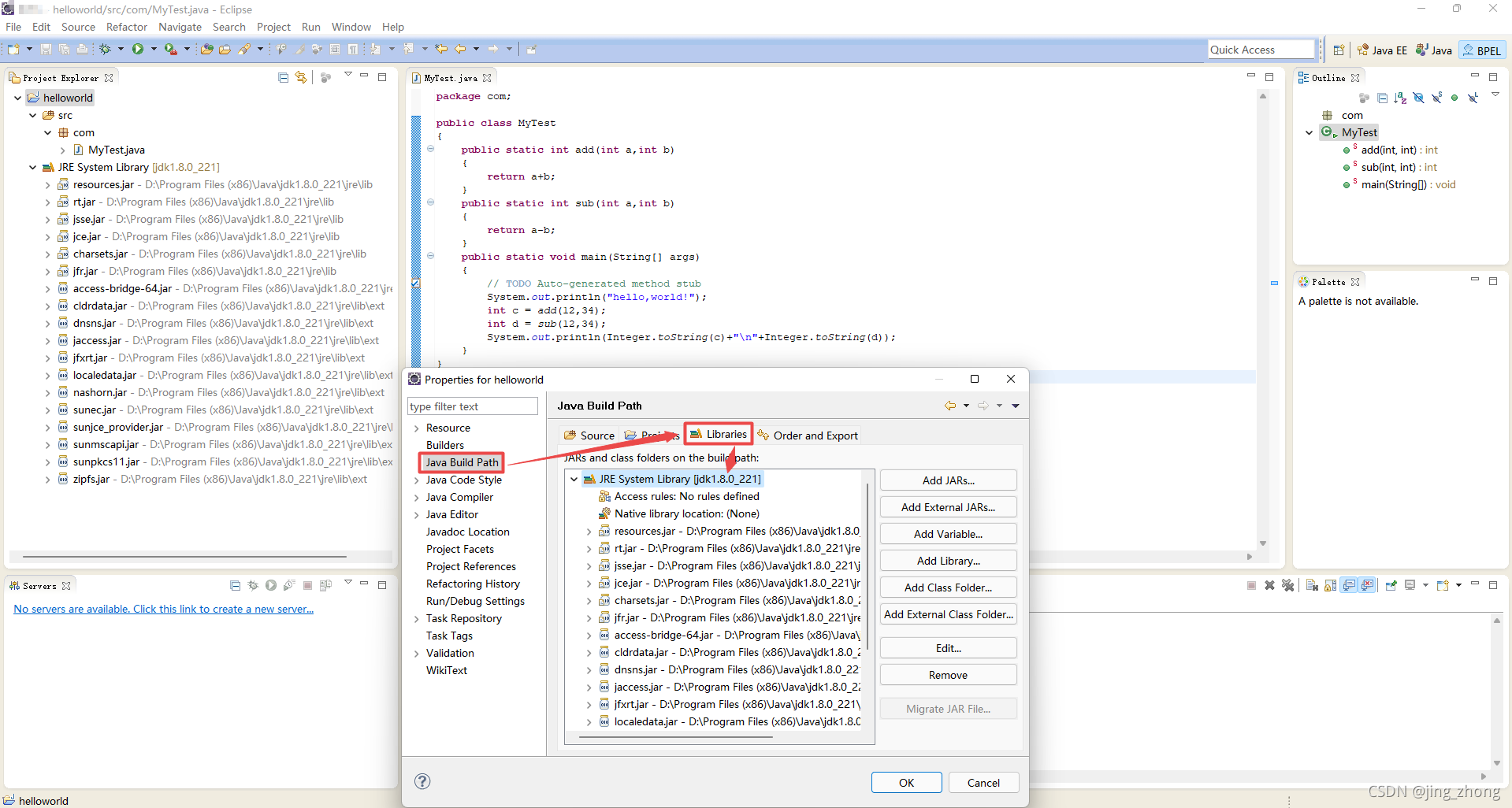This screenshot has width=1512, height=808.
Task: Click Link with Editor in Project Explorer
Action: [x=301, y=77]
